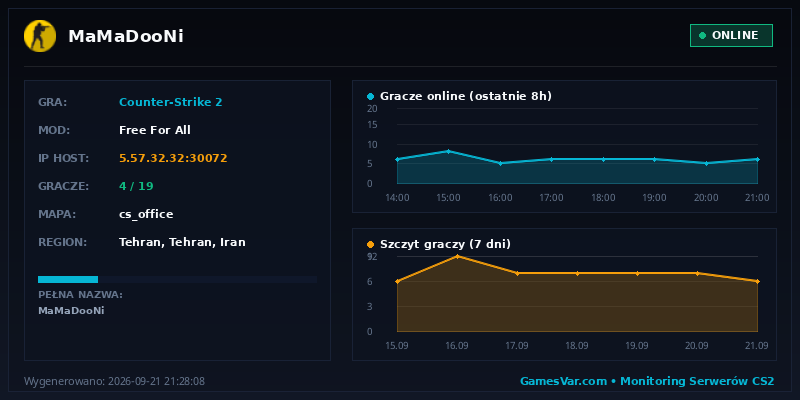Click the 19.09 data point on peak chart
The image size is (800, 400).
click(637, 273)
